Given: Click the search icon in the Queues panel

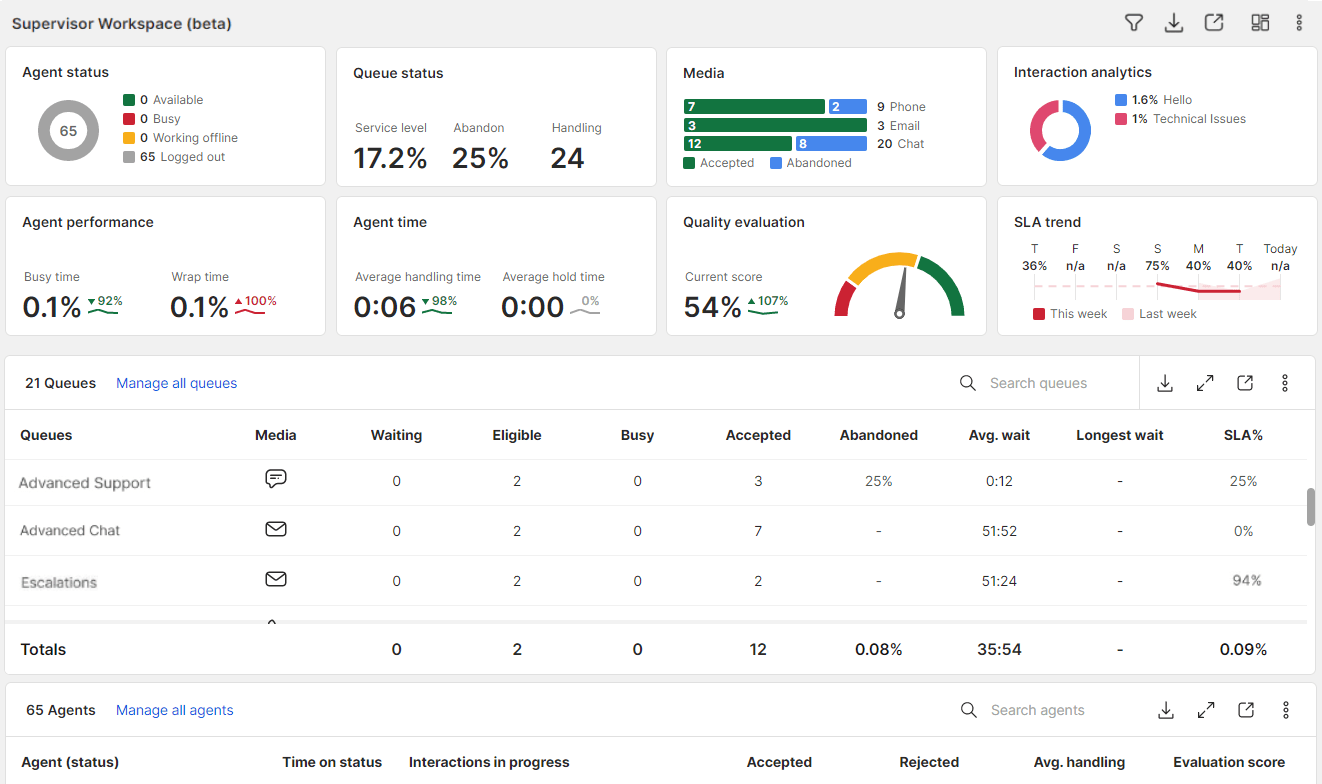Looking at the screenshot, I should click(967, 382).
